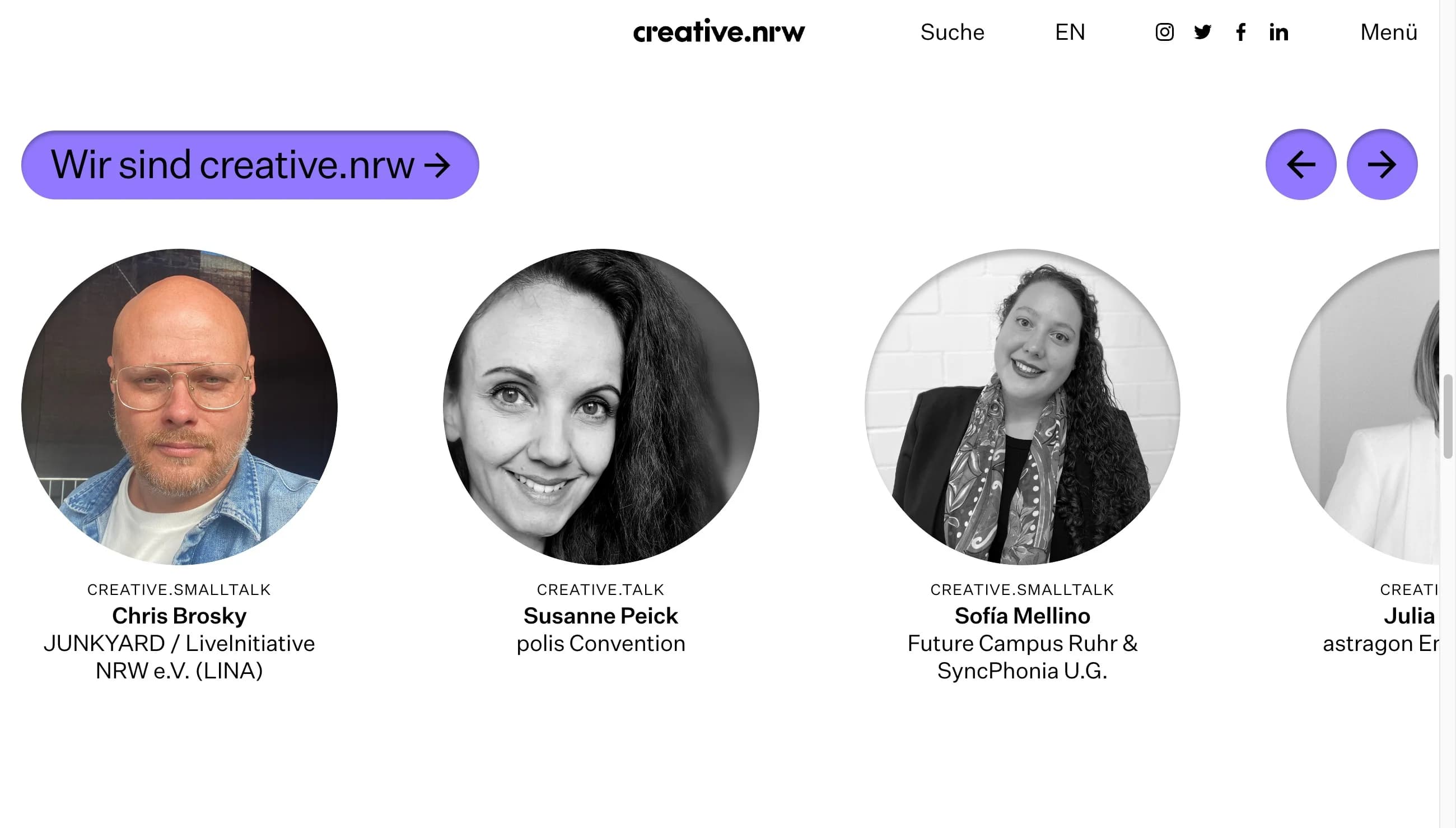Viewport: 1456px width, 828px height.
Task: Open the Menü navigation
Action: 1388,32
